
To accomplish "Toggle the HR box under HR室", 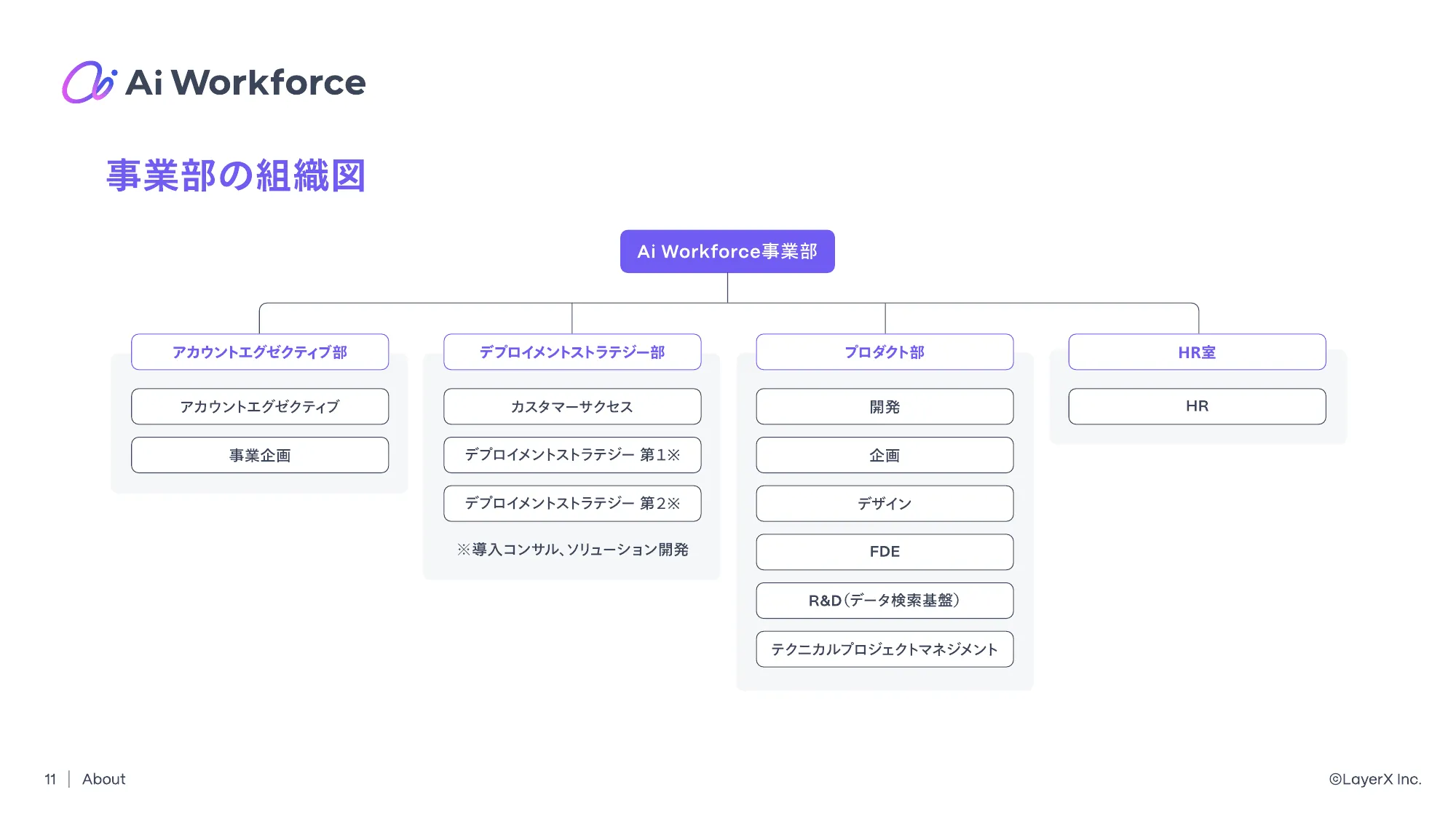I will point(1196,406).
